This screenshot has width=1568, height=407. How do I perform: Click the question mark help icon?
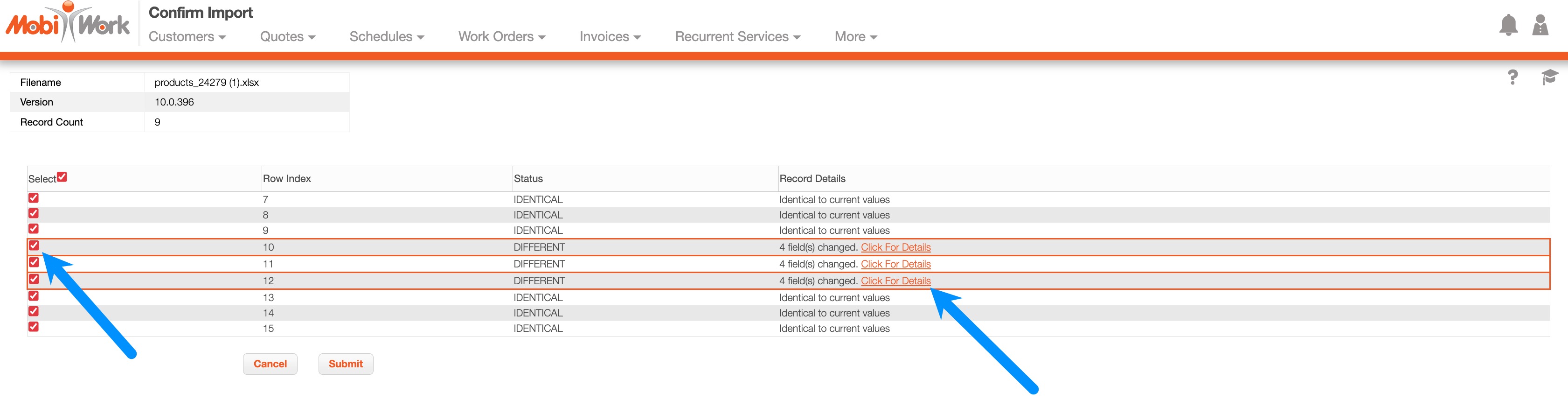pyautogui.click(x=1512, y=77)
